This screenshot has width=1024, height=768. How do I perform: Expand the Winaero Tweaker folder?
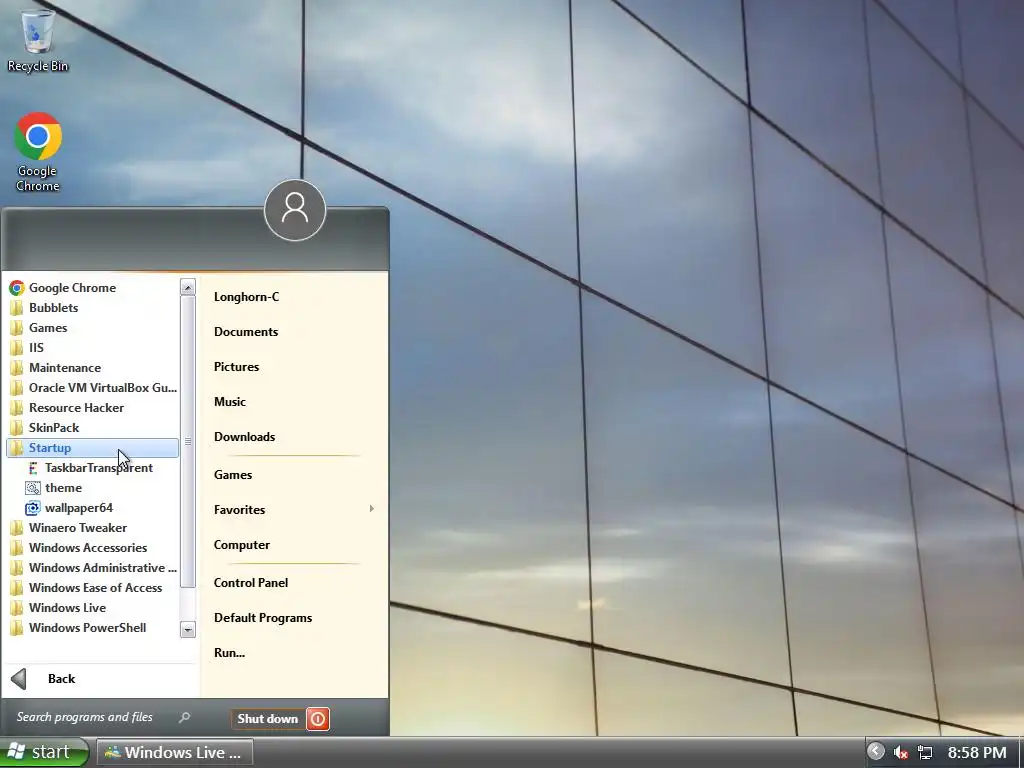[92, 528]
